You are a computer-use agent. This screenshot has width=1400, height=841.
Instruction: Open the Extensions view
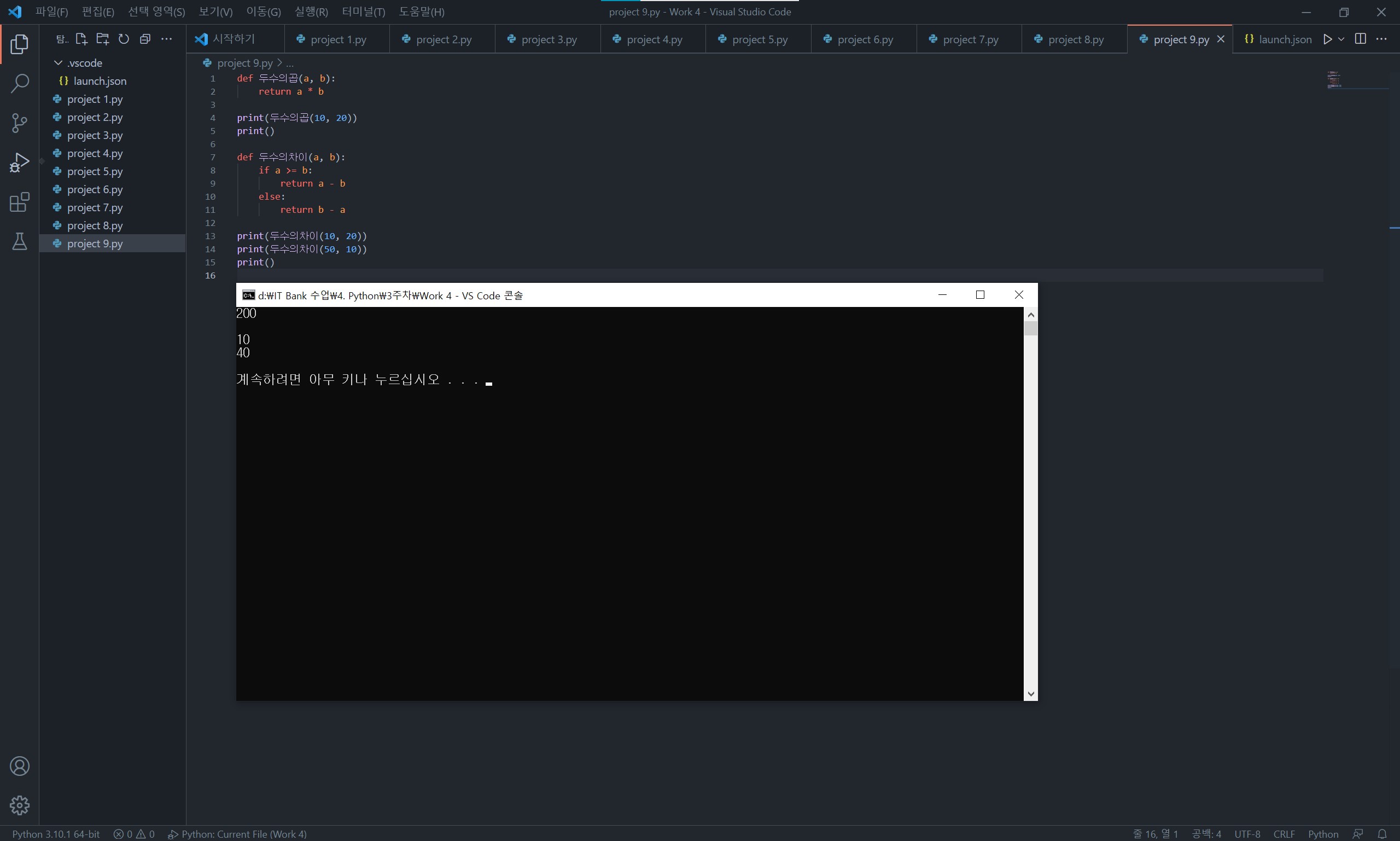[x=19, y=202]
